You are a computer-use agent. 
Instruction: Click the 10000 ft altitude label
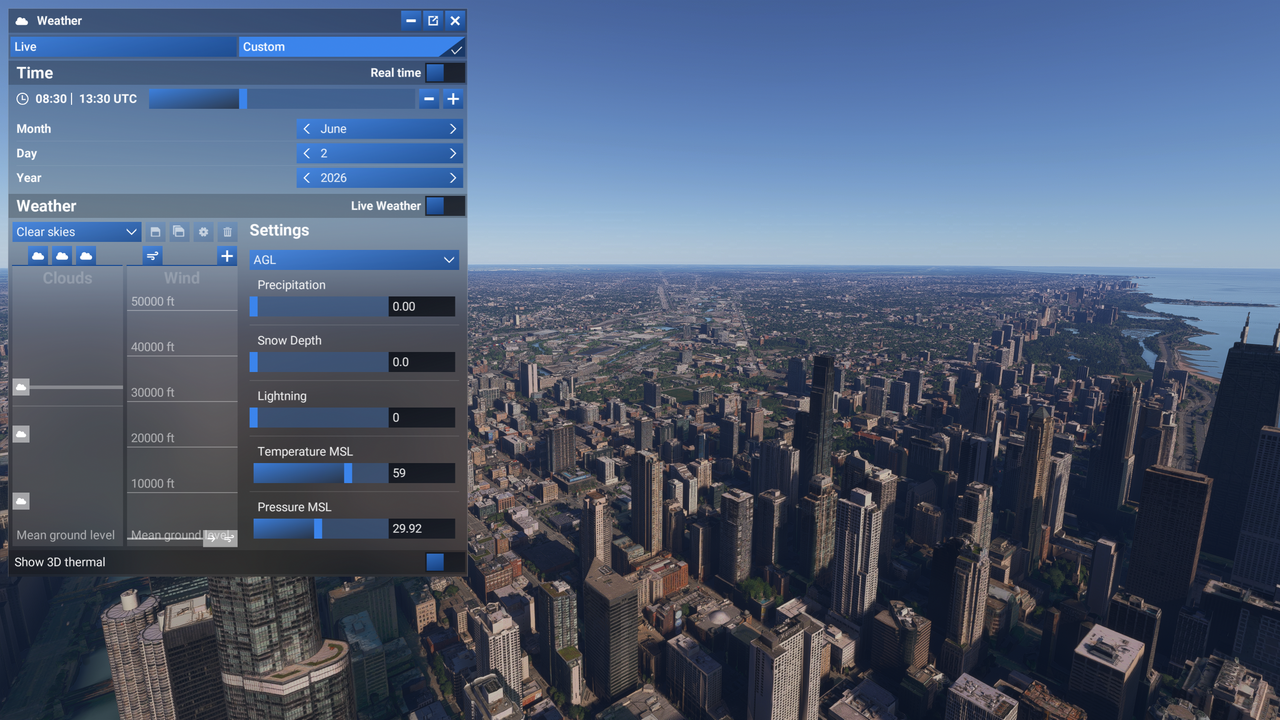click(153, 483)
